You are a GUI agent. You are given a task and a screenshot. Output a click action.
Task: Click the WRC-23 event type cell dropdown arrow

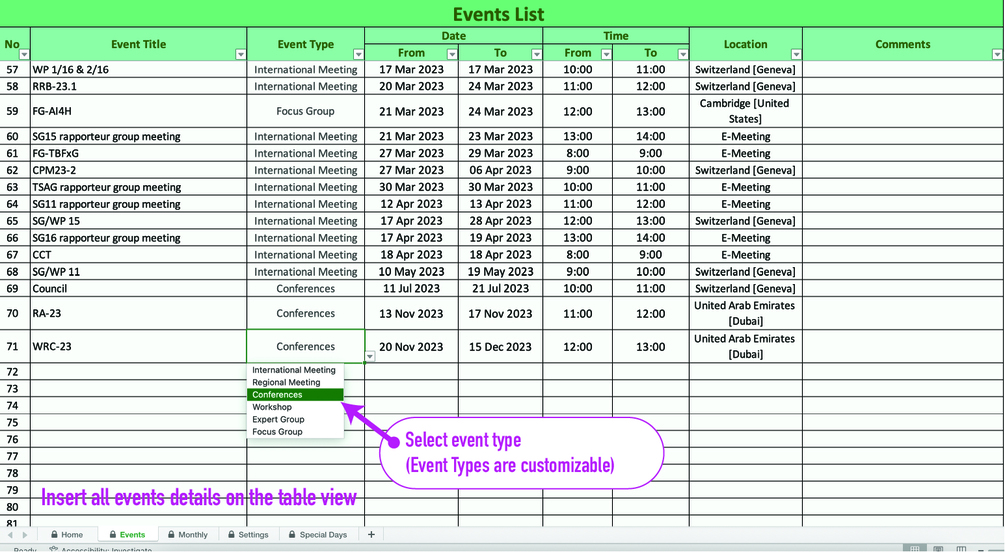tap(370, 356)
